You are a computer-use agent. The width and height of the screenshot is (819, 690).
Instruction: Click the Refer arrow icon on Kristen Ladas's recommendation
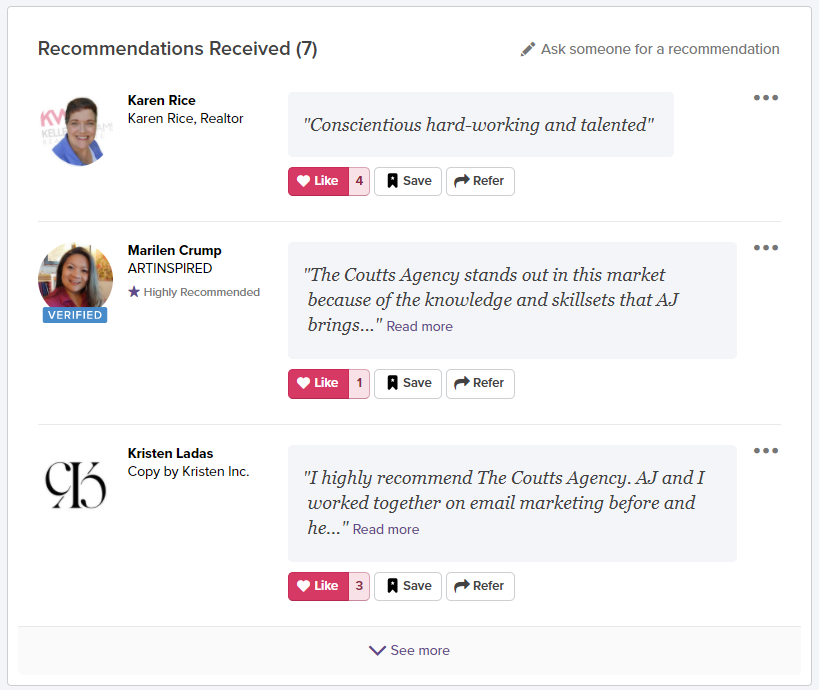[x=463, y=586]
